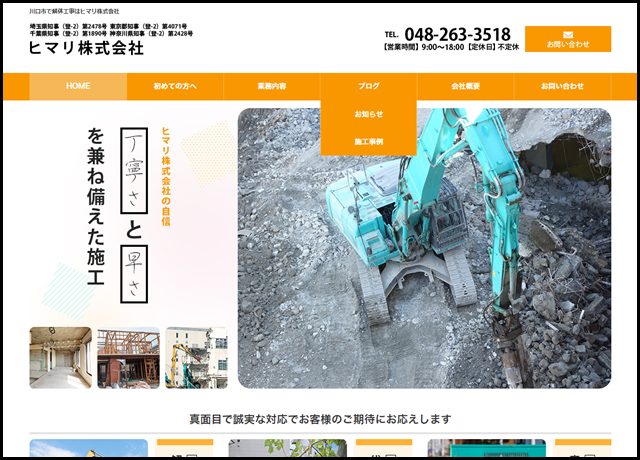This screenshot has height=460, width=640.
Task: Open the bottom card image with green leaves
Action: coord(290,449)
